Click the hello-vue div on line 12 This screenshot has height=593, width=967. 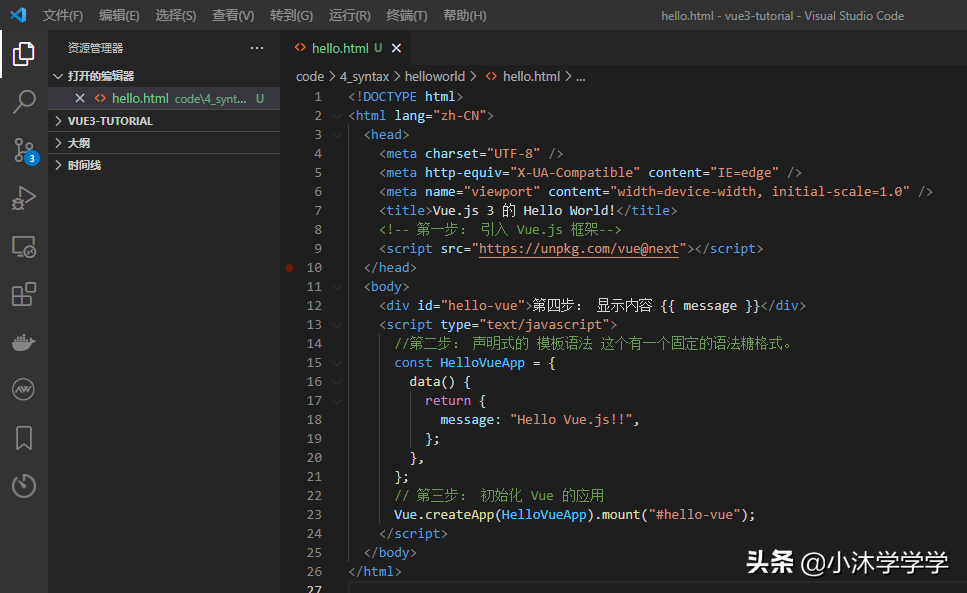click(592, 306)
